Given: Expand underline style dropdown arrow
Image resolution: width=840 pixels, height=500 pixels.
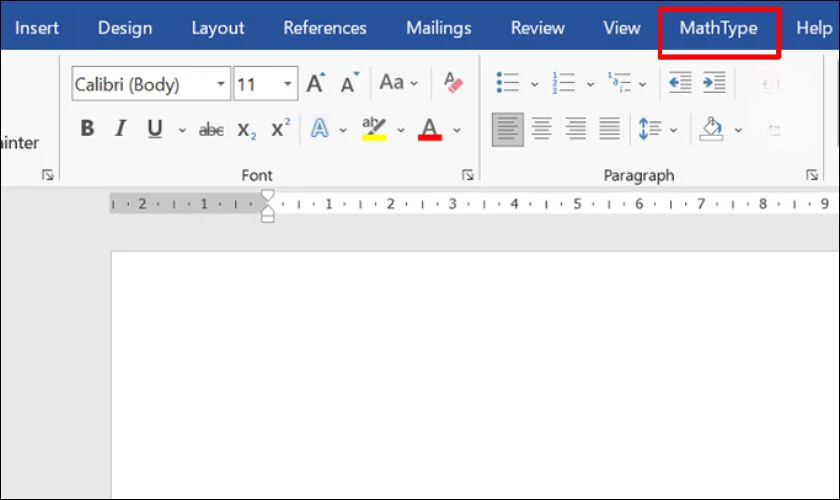Looking at the screenshot, I should pos(182,130).
